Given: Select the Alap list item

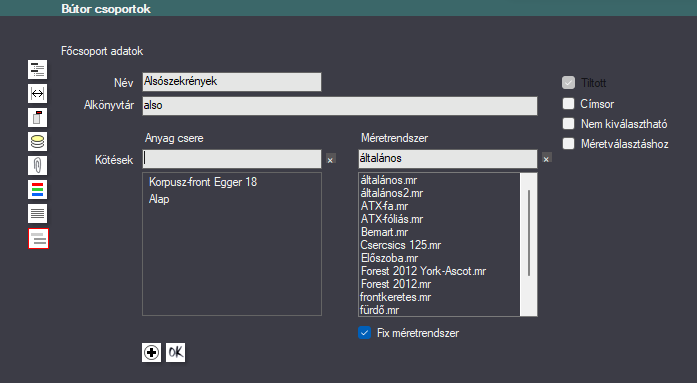Looking at the screenshot, I should point(159,199).
